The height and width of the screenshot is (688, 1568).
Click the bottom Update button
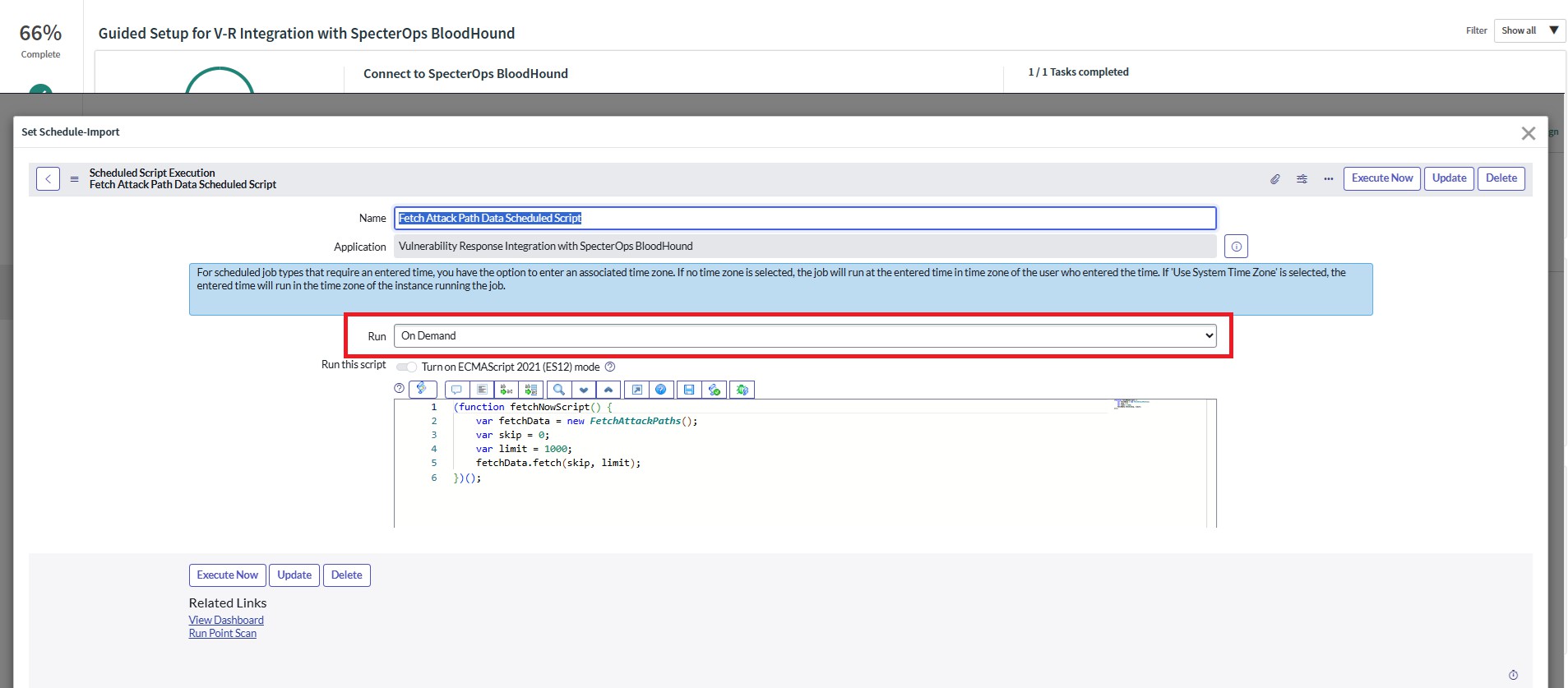294,575
